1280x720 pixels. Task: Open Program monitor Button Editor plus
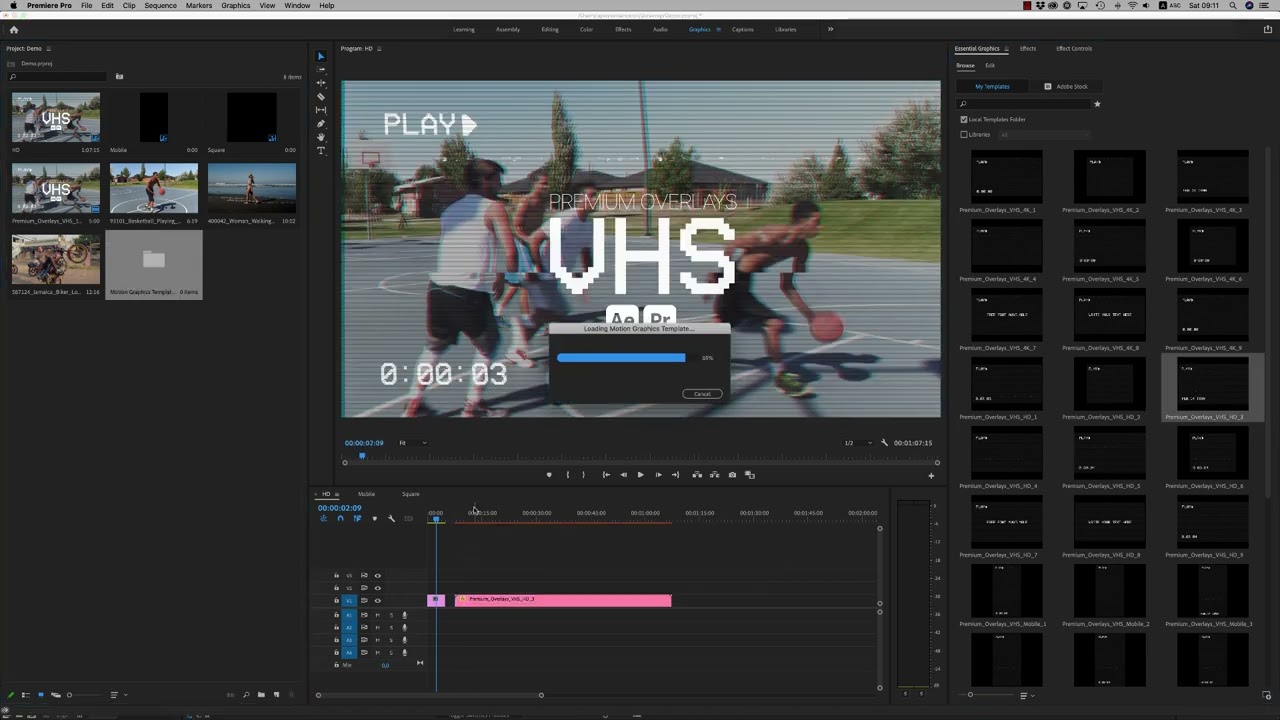(x=931, y=475)
